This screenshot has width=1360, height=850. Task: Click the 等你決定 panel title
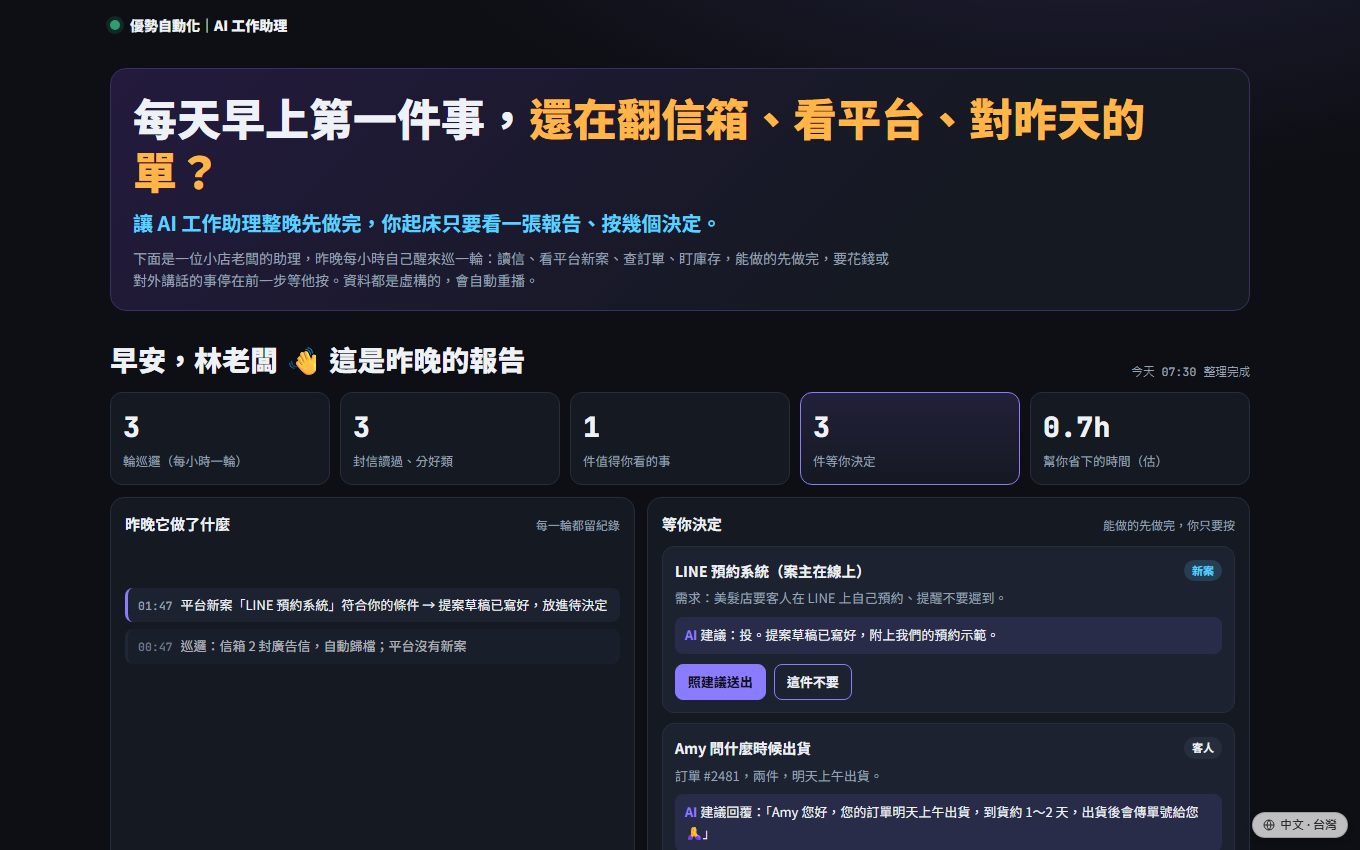pos(692,524)
